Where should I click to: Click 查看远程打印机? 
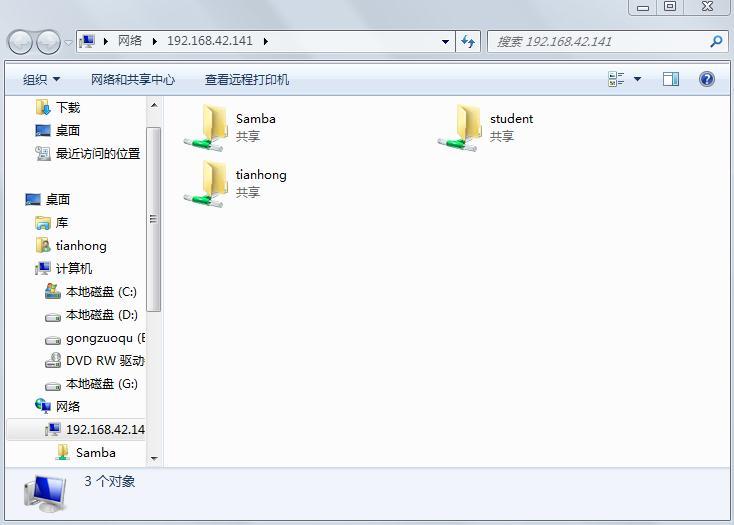247,80
